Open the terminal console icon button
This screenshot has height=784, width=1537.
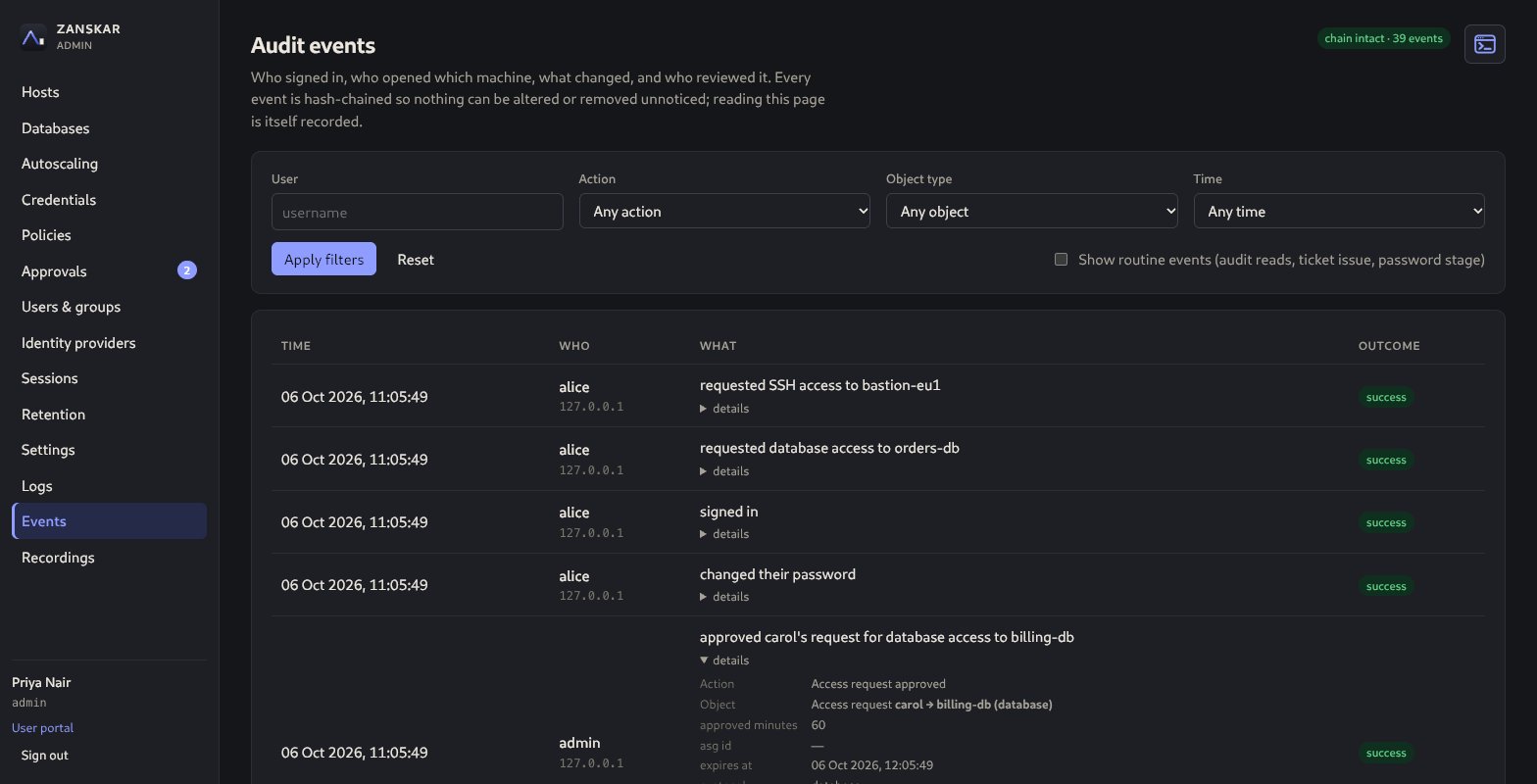(1484, 44)
